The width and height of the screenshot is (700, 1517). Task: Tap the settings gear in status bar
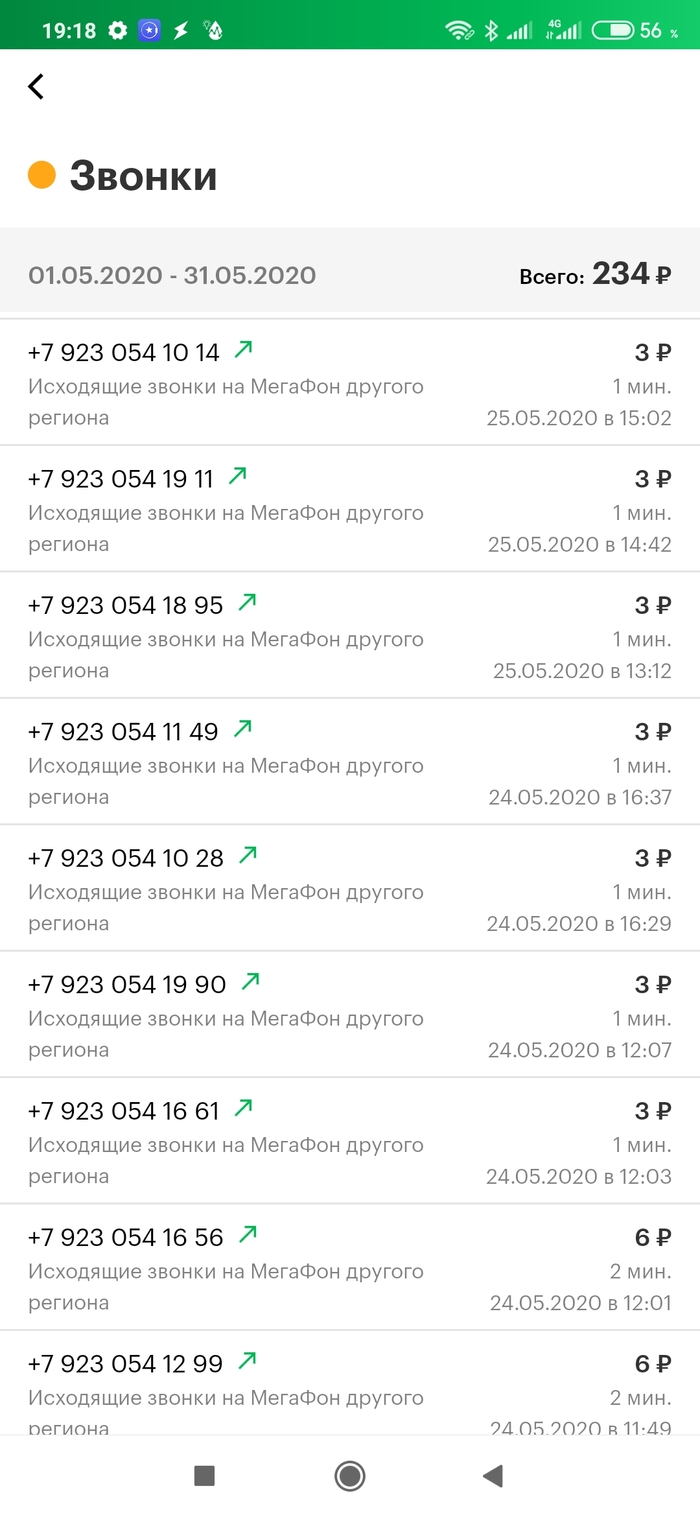[118, 30]
